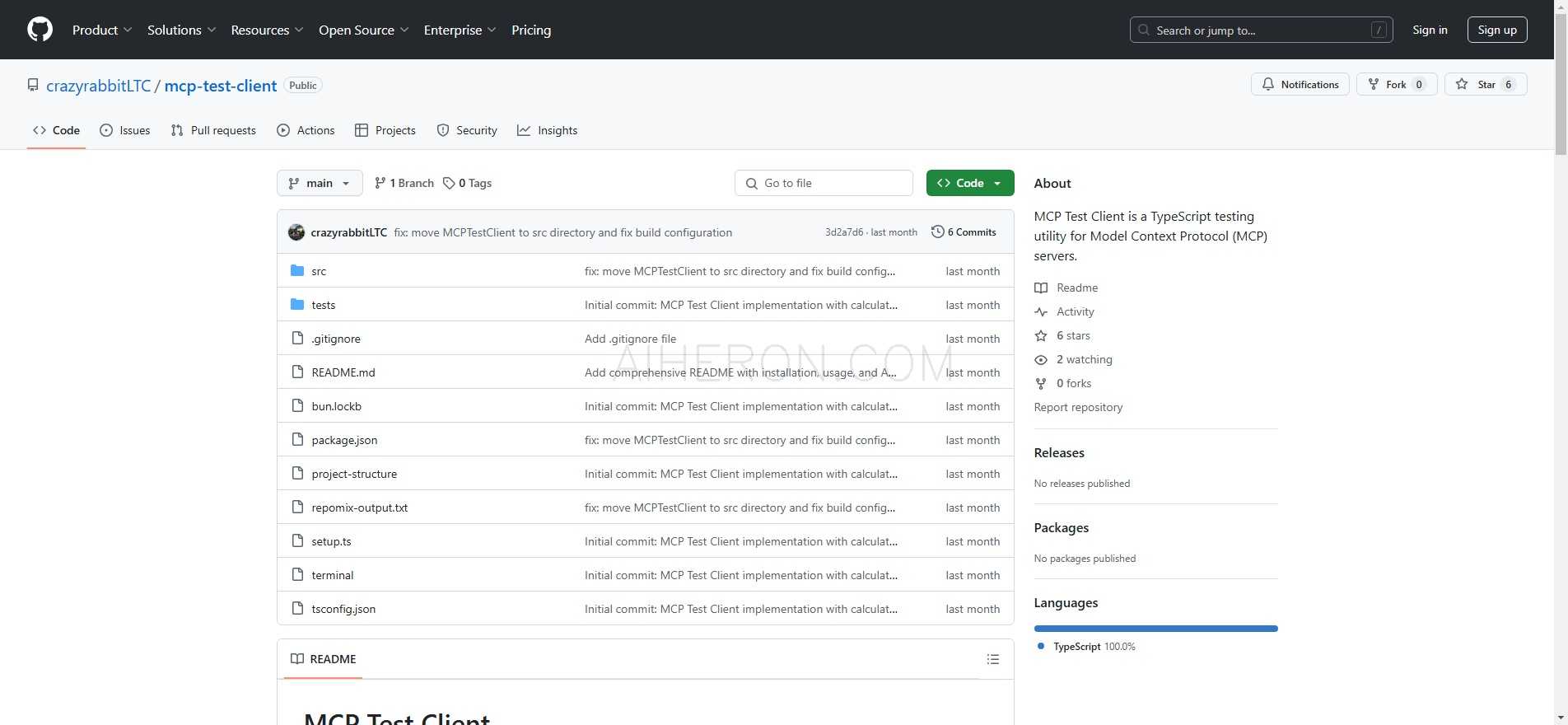Open the README outline icon
The image size is (1568, 725).
tap(993, 659)
